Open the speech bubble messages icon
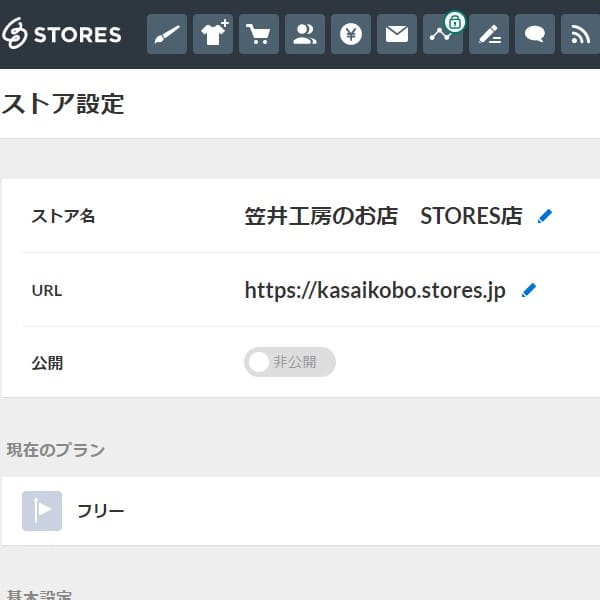The height and width of the screenshot is (600, 600). pyautogui.click(x=535, y=34)
